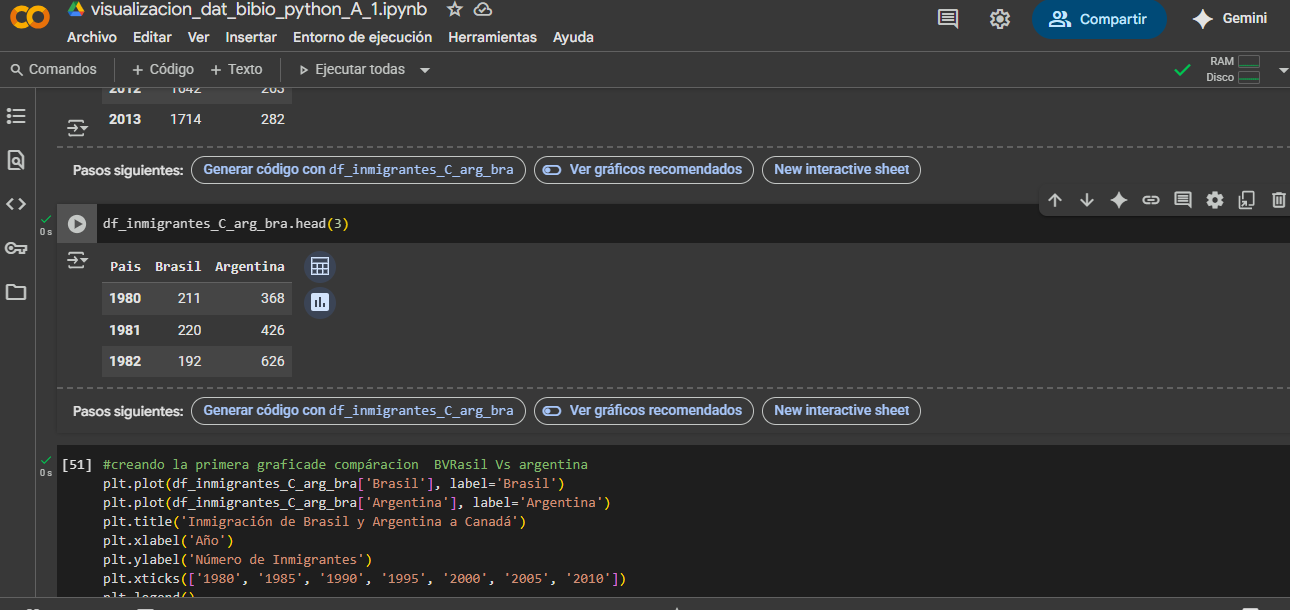This screenshot has height=610, width=1290.
Task: Click the notebook title visualizacion_dat_bibio_python_A_1.ipynb
Action: tap(260, 10)
